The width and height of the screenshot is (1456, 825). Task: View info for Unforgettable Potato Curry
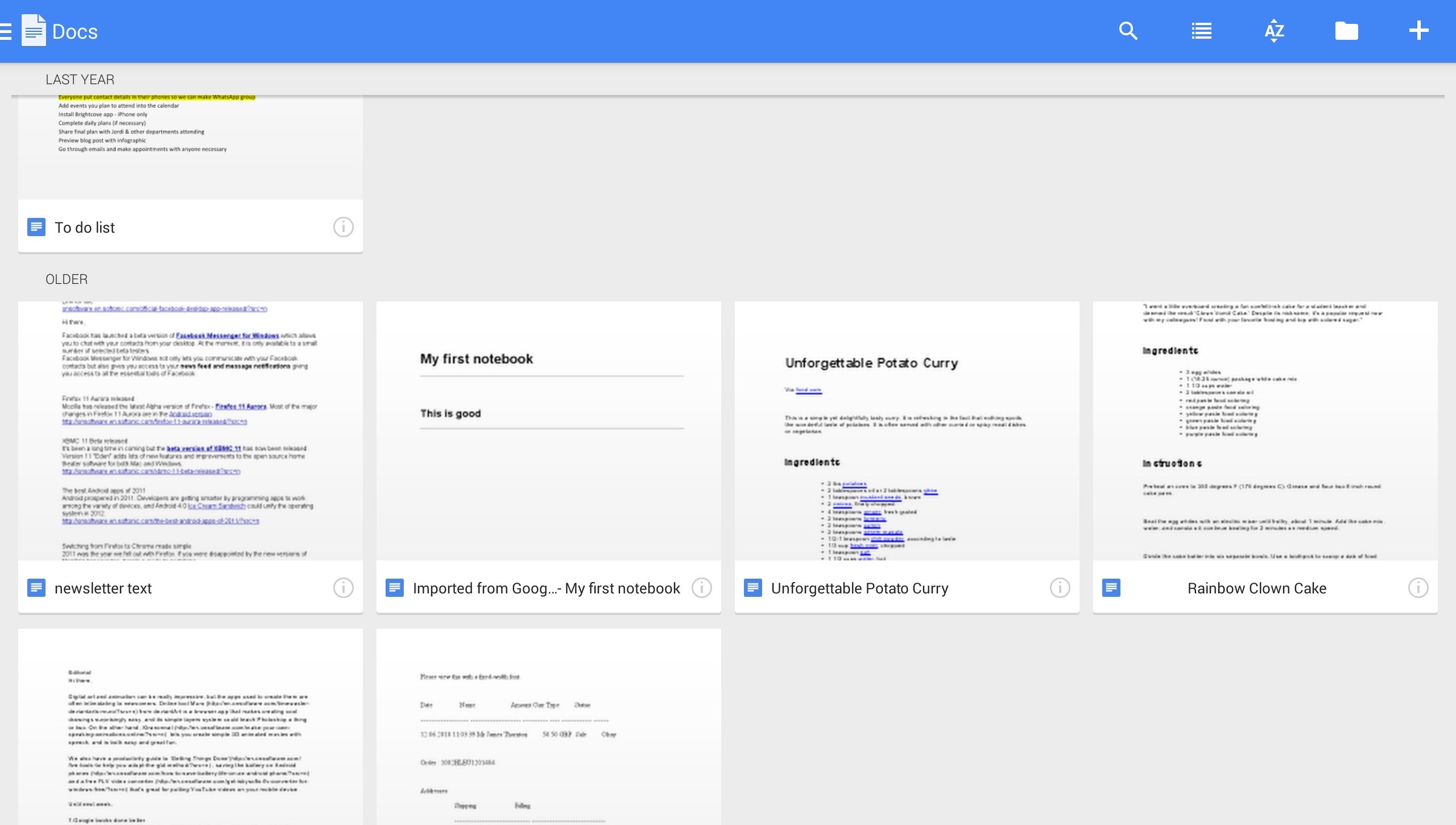[1060, 588]
